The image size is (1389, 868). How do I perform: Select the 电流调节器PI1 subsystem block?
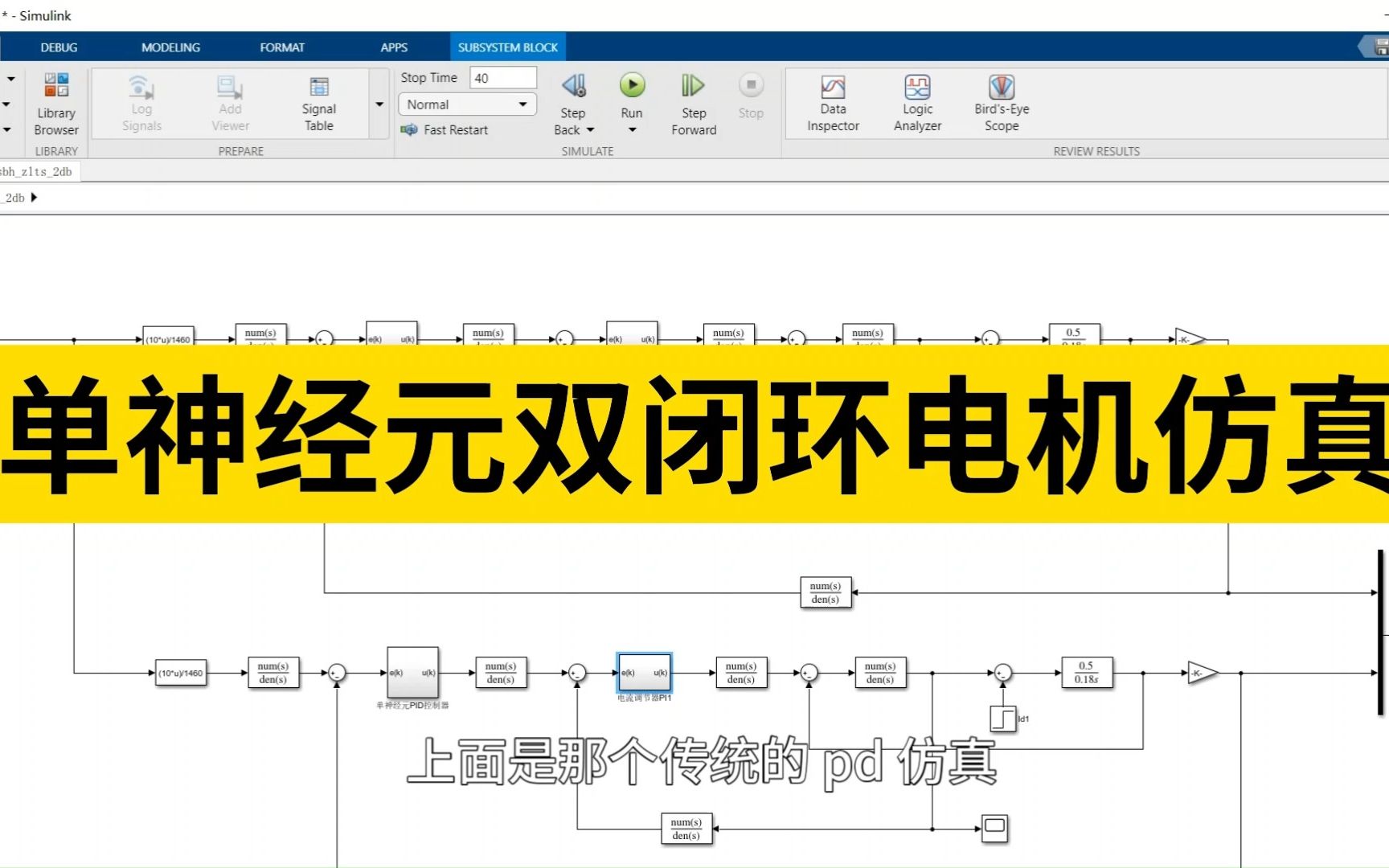click(643, 674)
